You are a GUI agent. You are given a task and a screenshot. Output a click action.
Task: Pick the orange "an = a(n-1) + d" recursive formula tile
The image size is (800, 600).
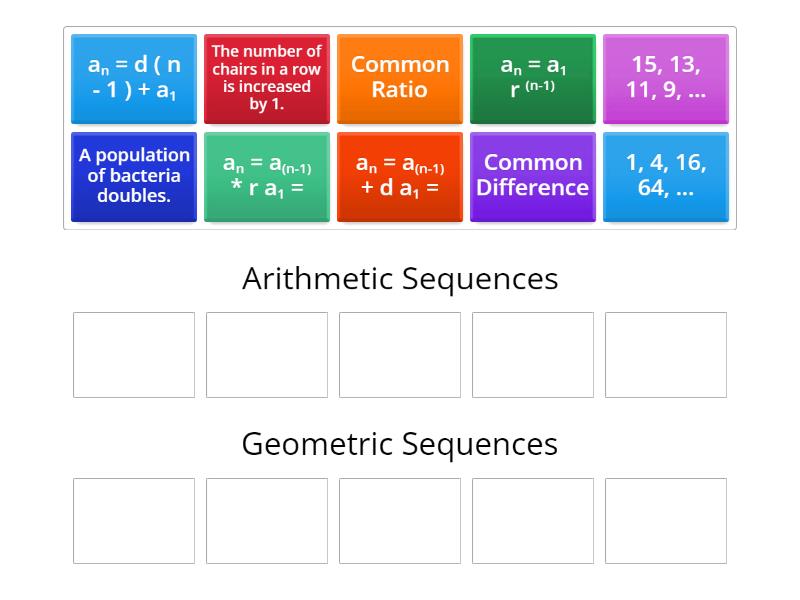click(400, 176)
